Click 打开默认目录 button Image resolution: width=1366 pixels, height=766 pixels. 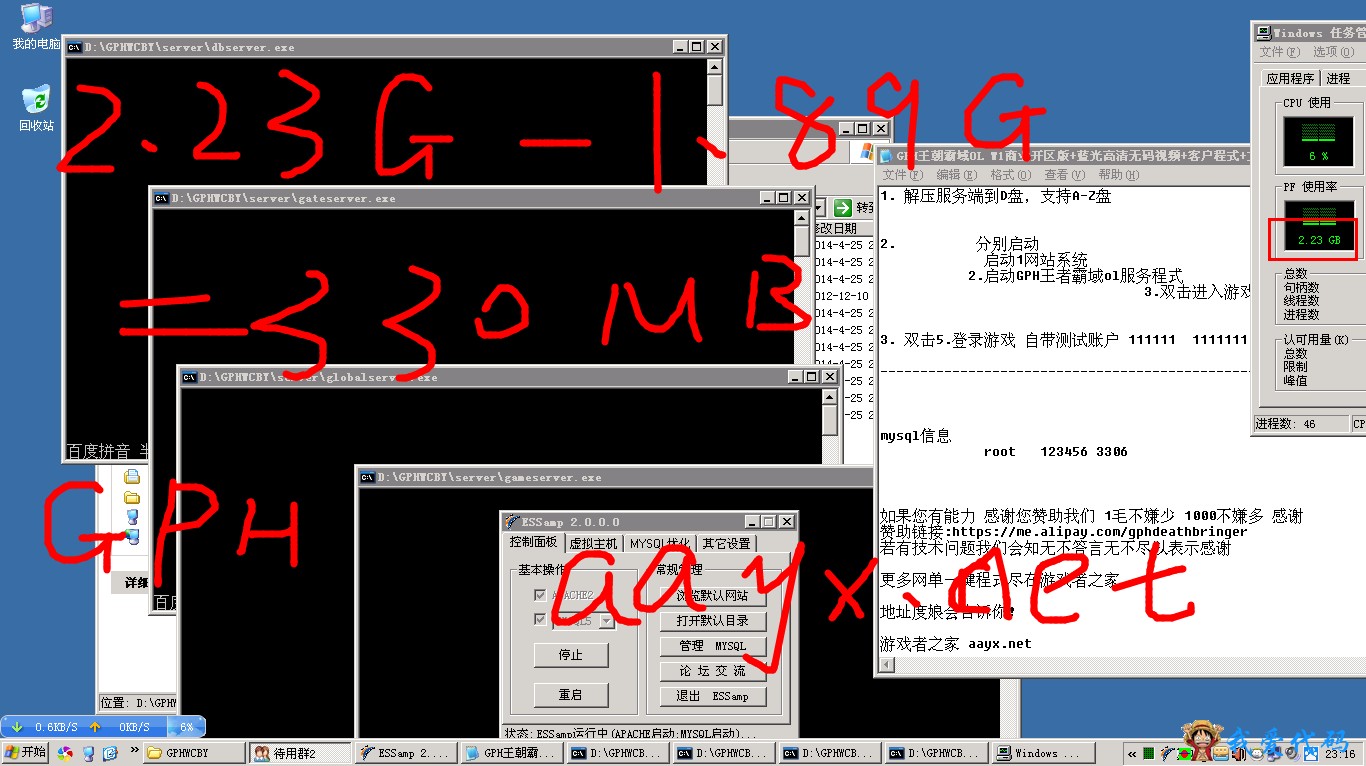[712, 621]
